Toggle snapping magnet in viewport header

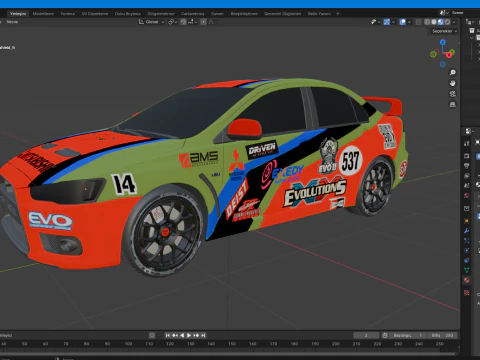[x=183, y=22]
